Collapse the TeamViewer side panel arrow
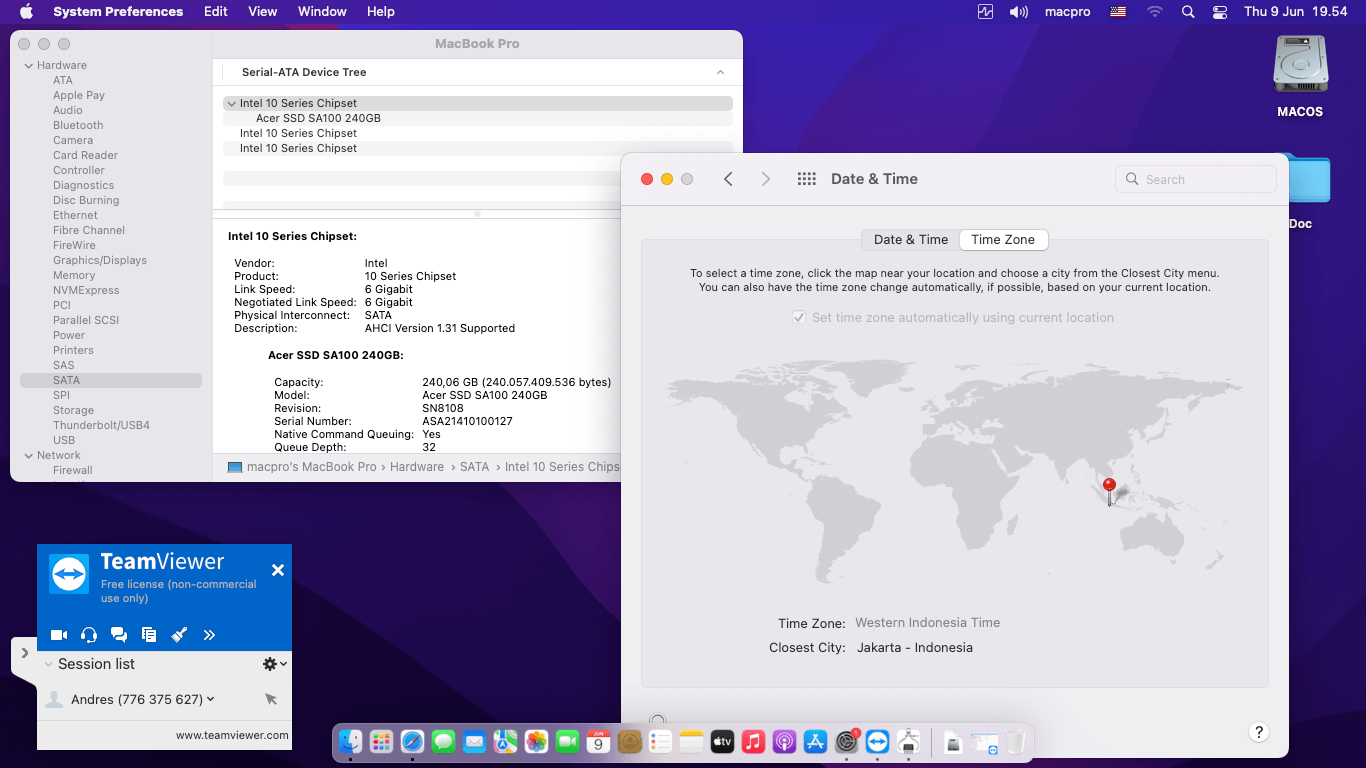 [24, 653]
